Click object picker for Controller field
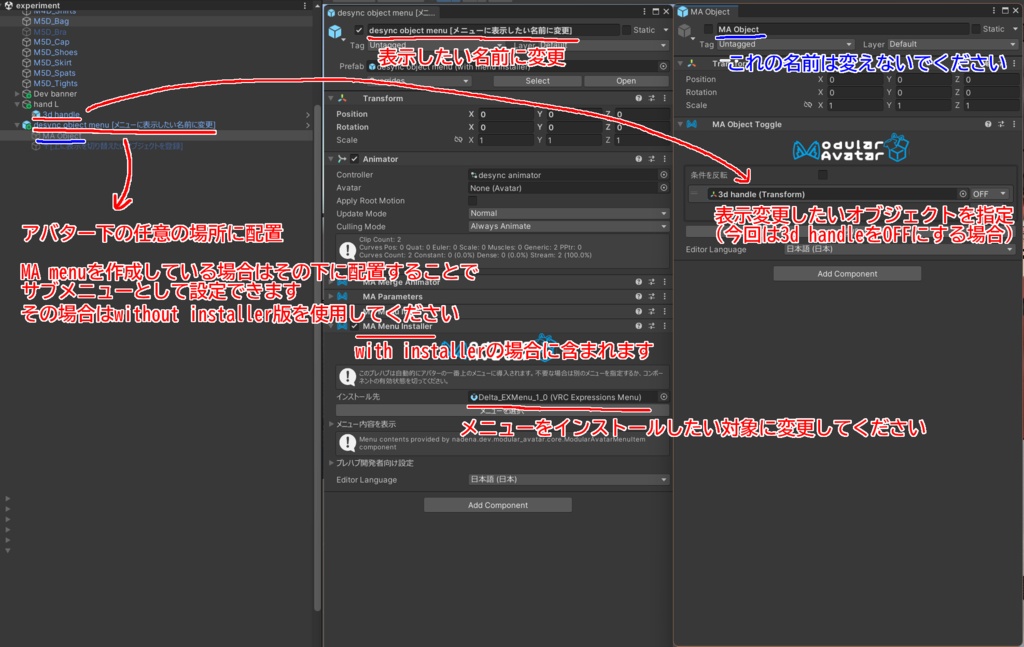 coord(664,175)
